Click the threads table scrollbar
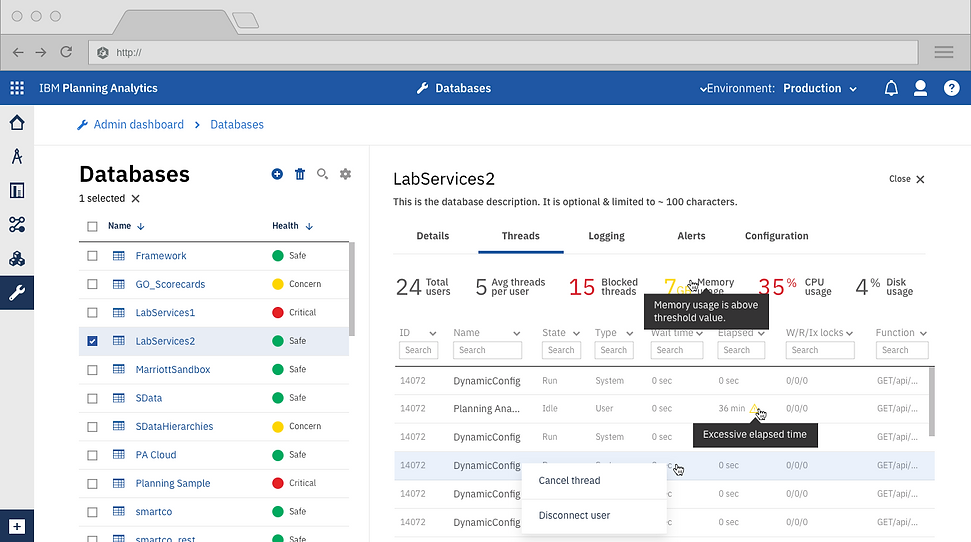This screenshot has width=971, height=542. tap(931, 401)
